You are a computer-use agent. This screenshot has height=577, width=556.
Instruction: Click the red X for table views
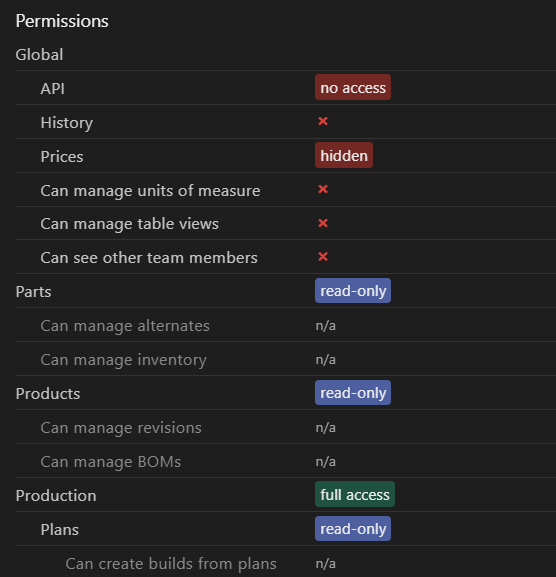click(x=323, y=223)
